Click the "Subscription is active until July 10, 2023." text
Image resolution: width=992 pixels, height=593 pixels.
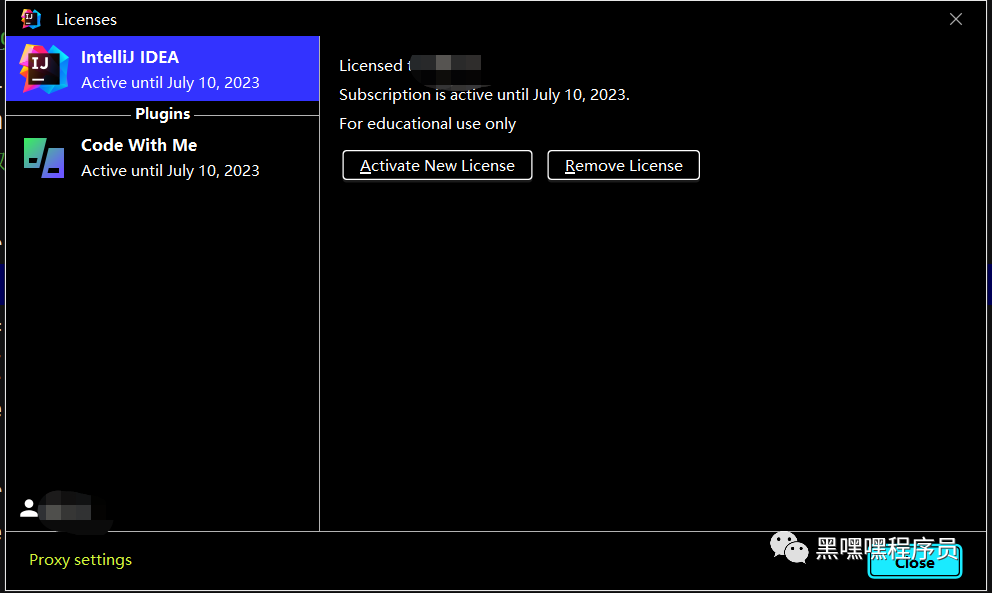484,94
